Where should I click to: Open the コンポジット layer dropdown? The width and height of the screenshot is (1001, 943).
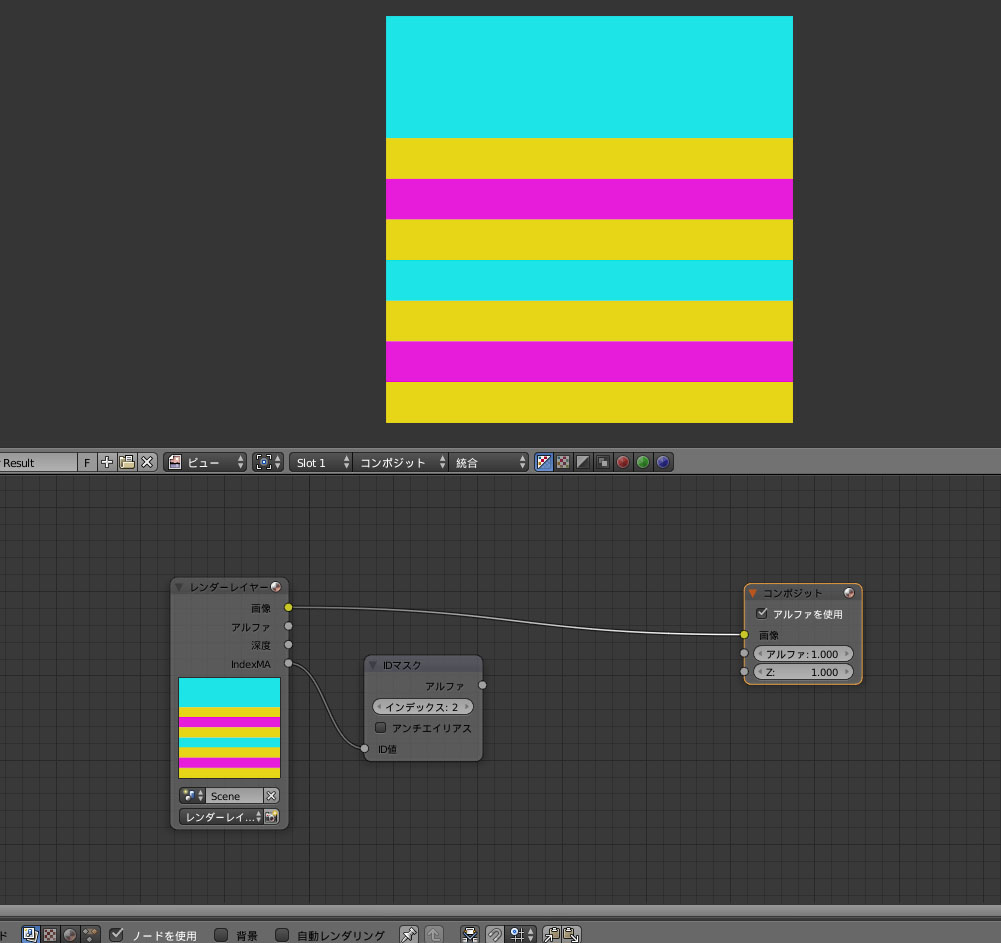400,462
